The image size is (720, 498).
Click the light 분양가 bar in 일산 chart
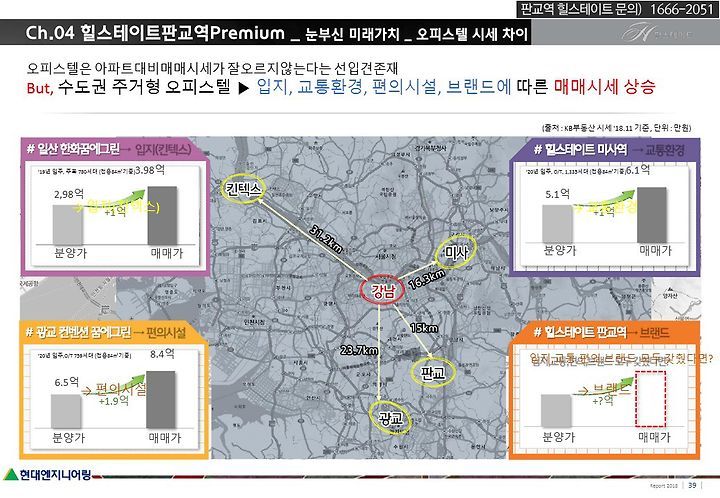coord(68,225)
